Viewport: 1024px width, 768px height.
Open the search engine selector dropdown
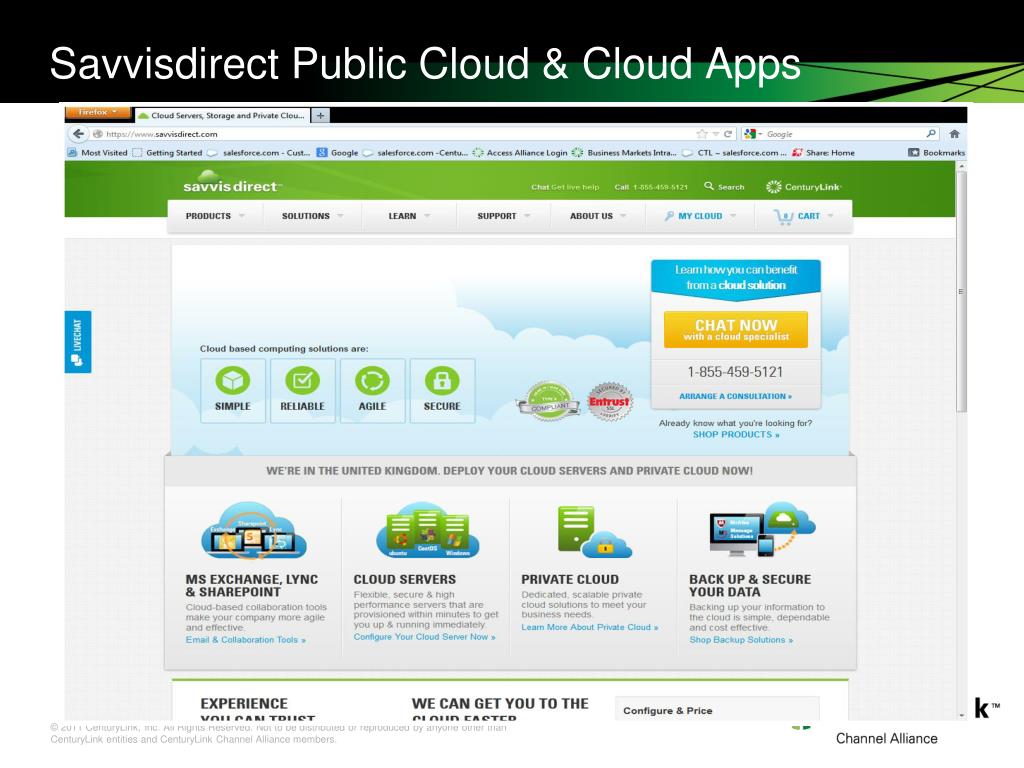pos(752,134)
